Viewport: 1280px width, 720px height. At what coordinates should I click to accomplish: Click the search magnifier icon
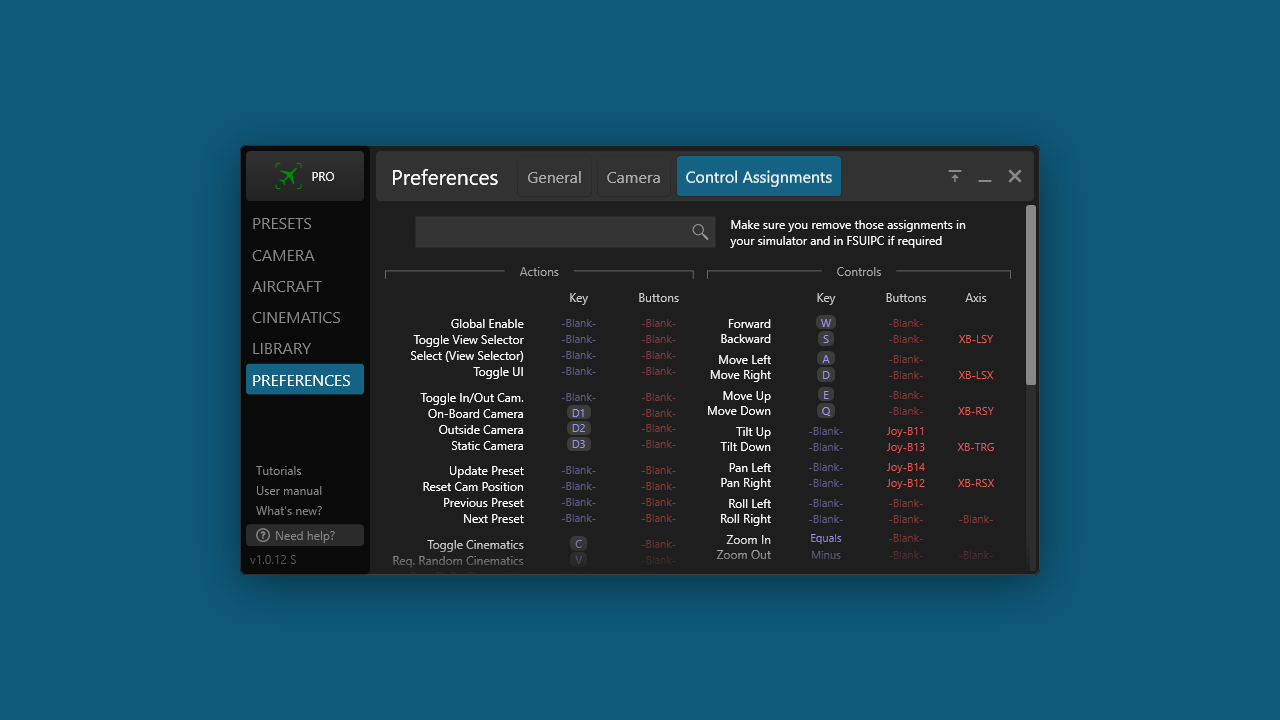pos(700,232)
